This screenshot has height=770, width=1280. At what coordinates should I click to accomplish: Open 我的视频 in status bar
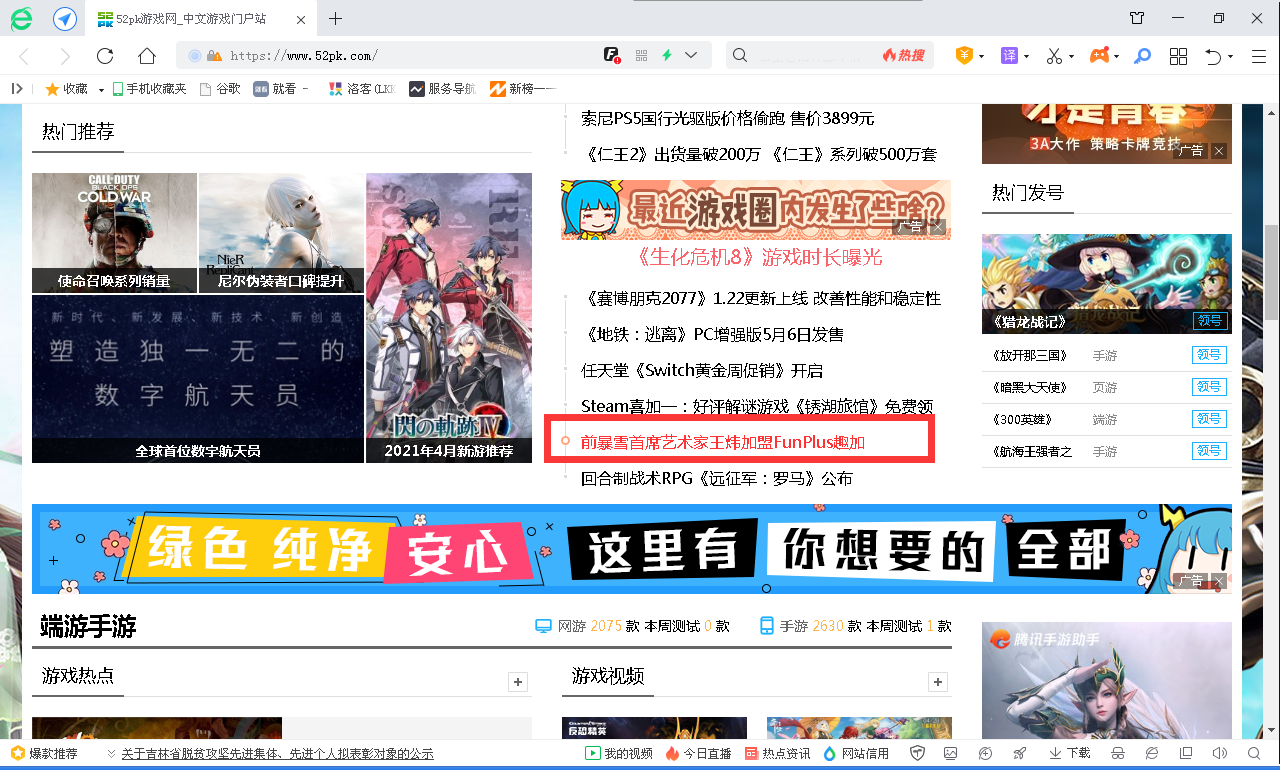click(x=619, y=753)
